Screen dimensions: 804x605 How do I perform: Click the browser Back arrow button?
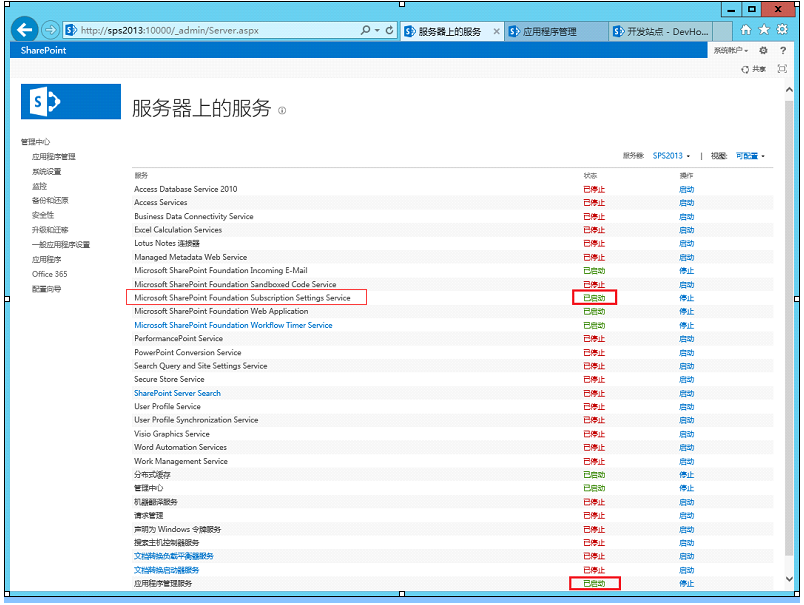[x=24, y=30]
